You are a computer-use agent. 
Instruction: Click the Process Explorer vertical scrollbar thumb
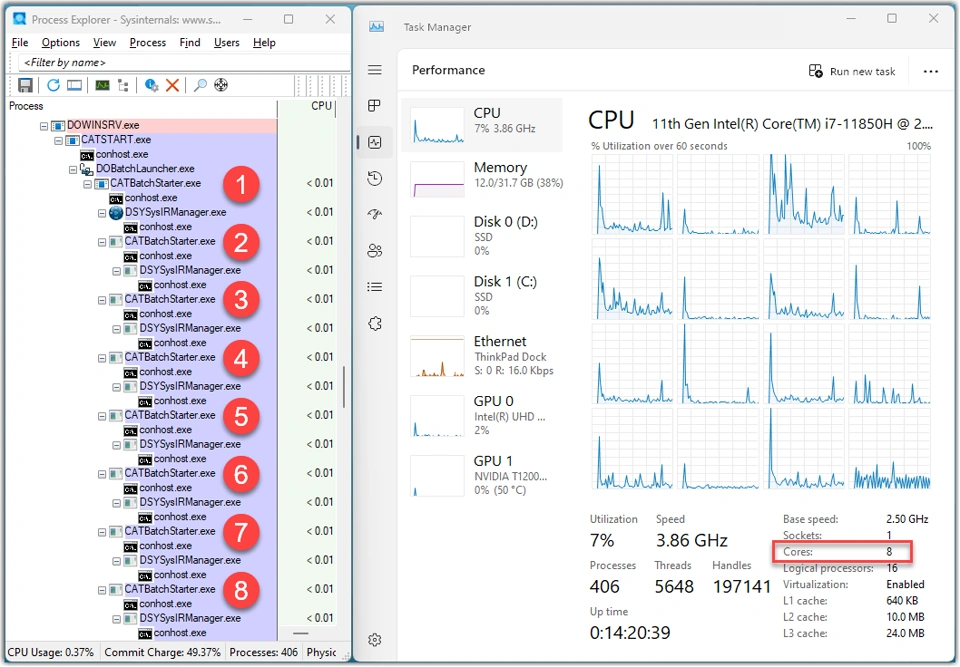344,386
